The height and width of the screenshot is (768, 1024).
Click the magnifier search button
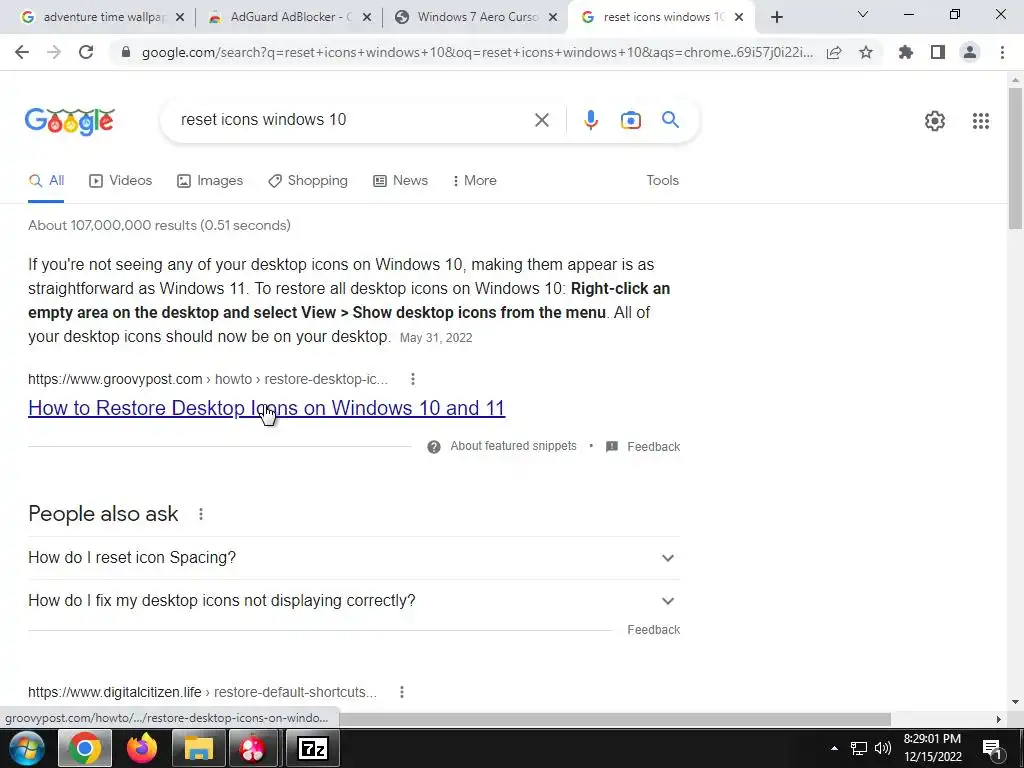click(671, 120)
